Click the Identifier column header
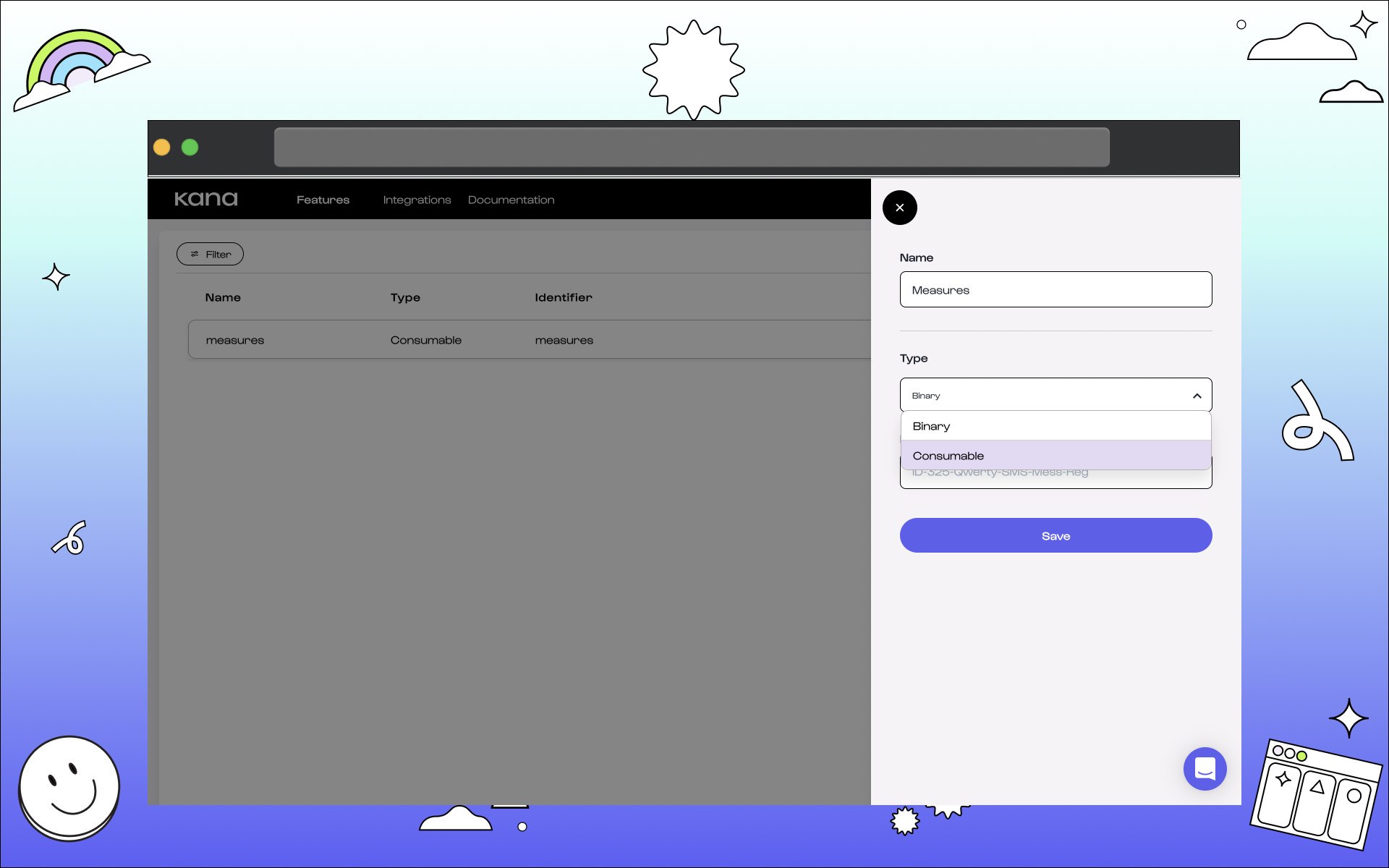The width and height of the screenshot is (1389, 868). (563, 297)
